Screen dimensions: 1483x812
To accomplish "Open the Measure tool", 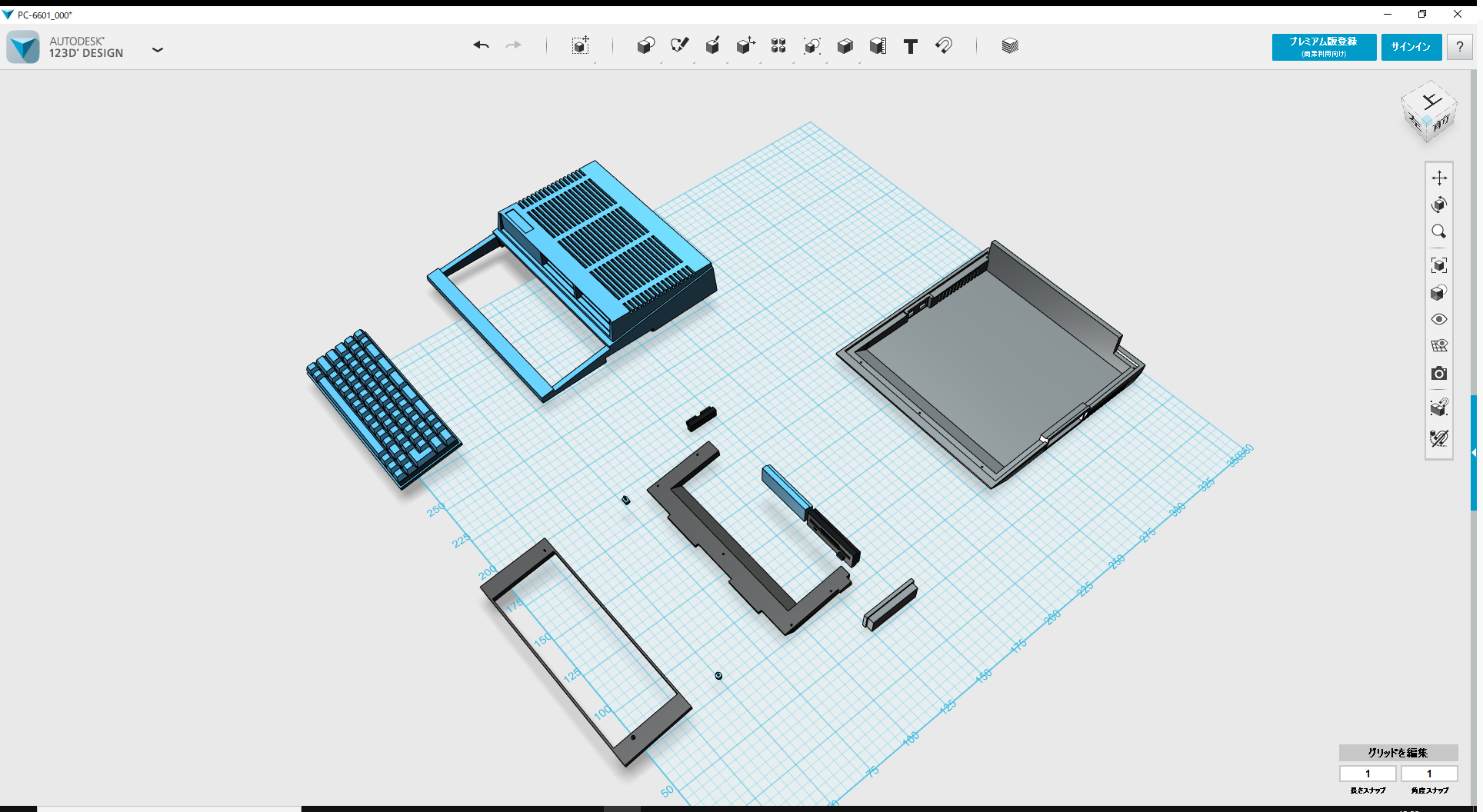I will point(878,45).
